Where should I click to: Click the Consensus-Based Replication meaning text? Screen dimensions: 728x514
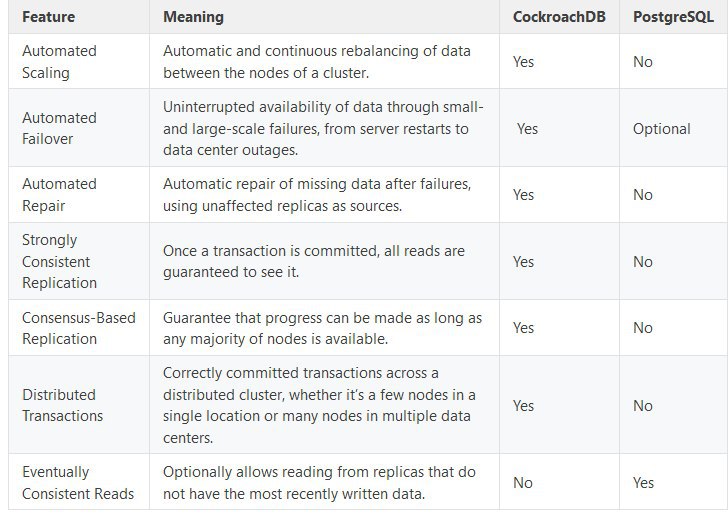[x=322, y=328]
